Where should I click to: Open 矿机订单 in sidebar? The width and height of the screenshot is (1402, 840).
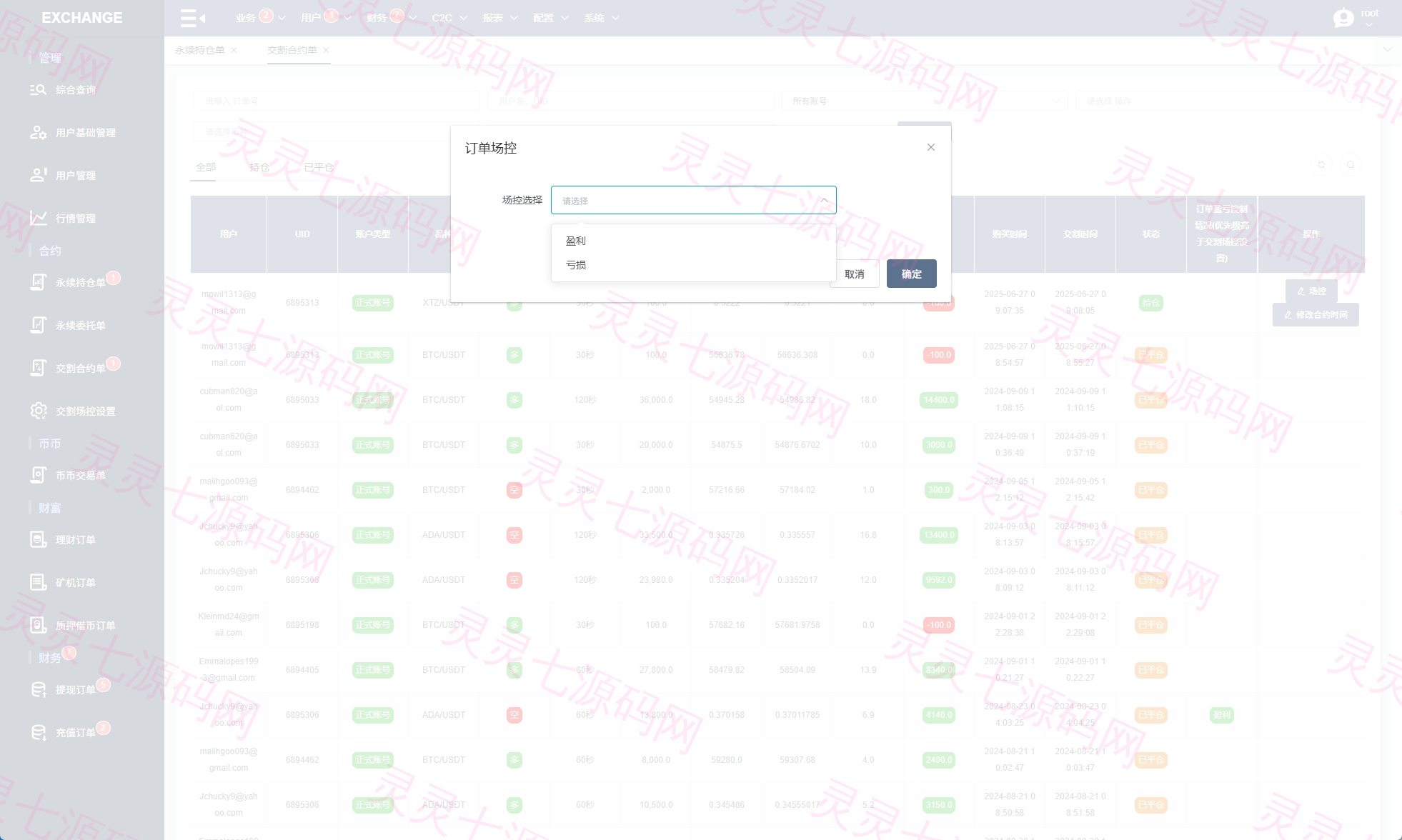click(75, 583)
